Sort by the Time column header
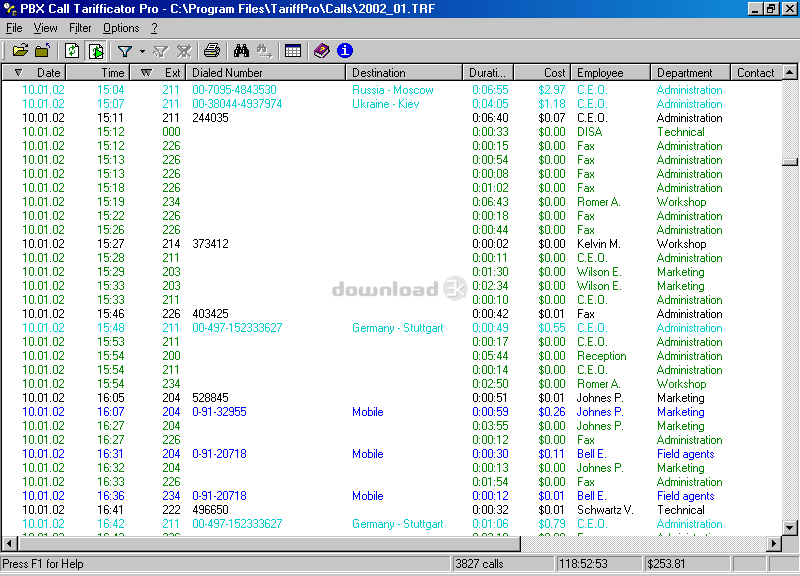This screenshot has width=800, height=576. point(98,72)
